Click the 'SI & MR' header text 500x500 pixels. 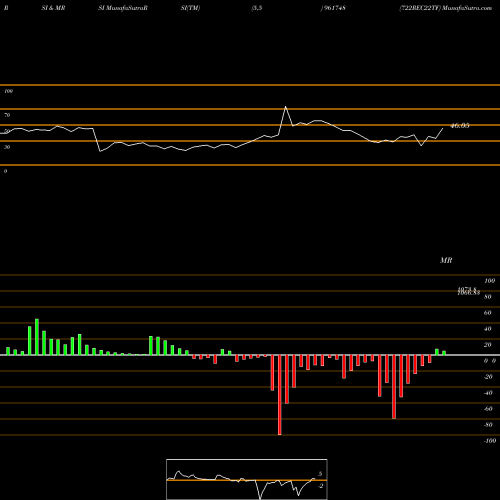[53, 8]
